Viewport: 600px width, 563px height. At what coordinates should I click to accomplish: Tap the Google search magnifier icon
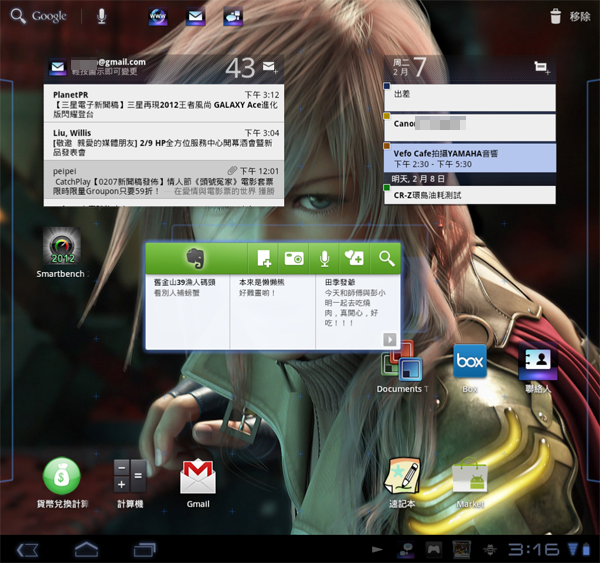pos(18,16)
